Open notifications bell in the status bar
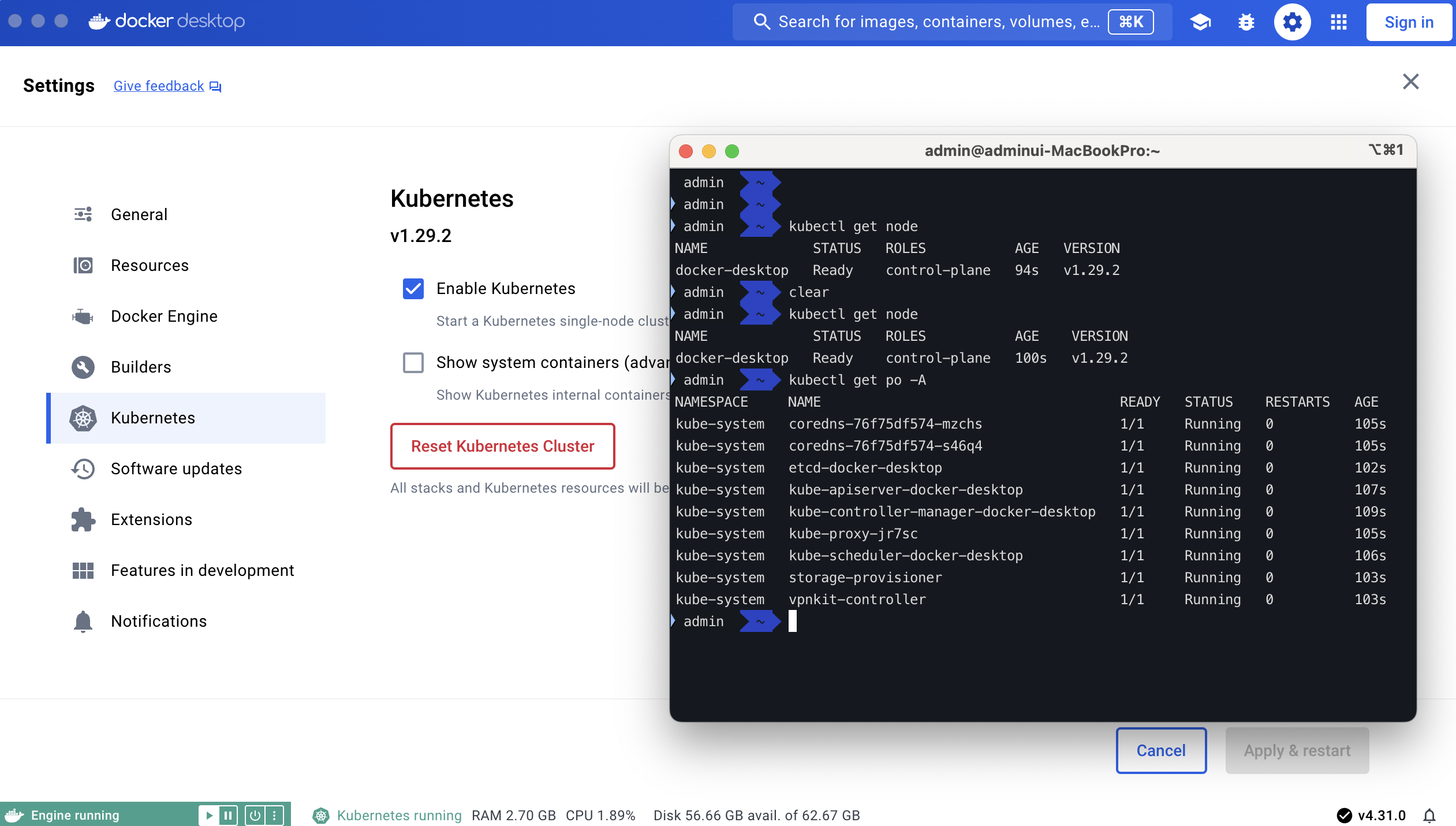The width and height of the screenshot is (1456, 826). pos(1429,816)
